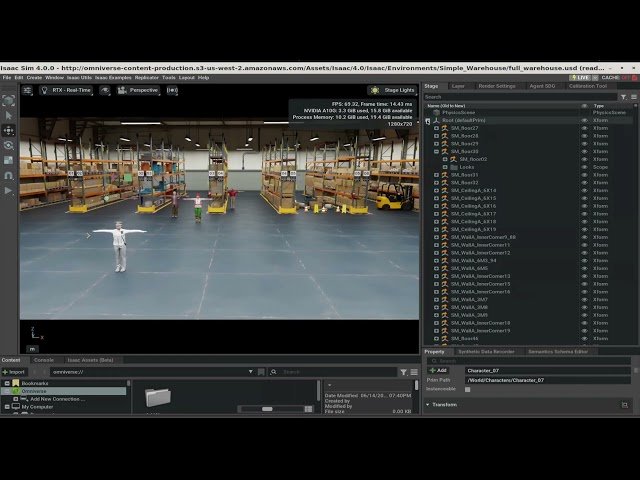Click the Add button in Property panel

tap(438, 371)
